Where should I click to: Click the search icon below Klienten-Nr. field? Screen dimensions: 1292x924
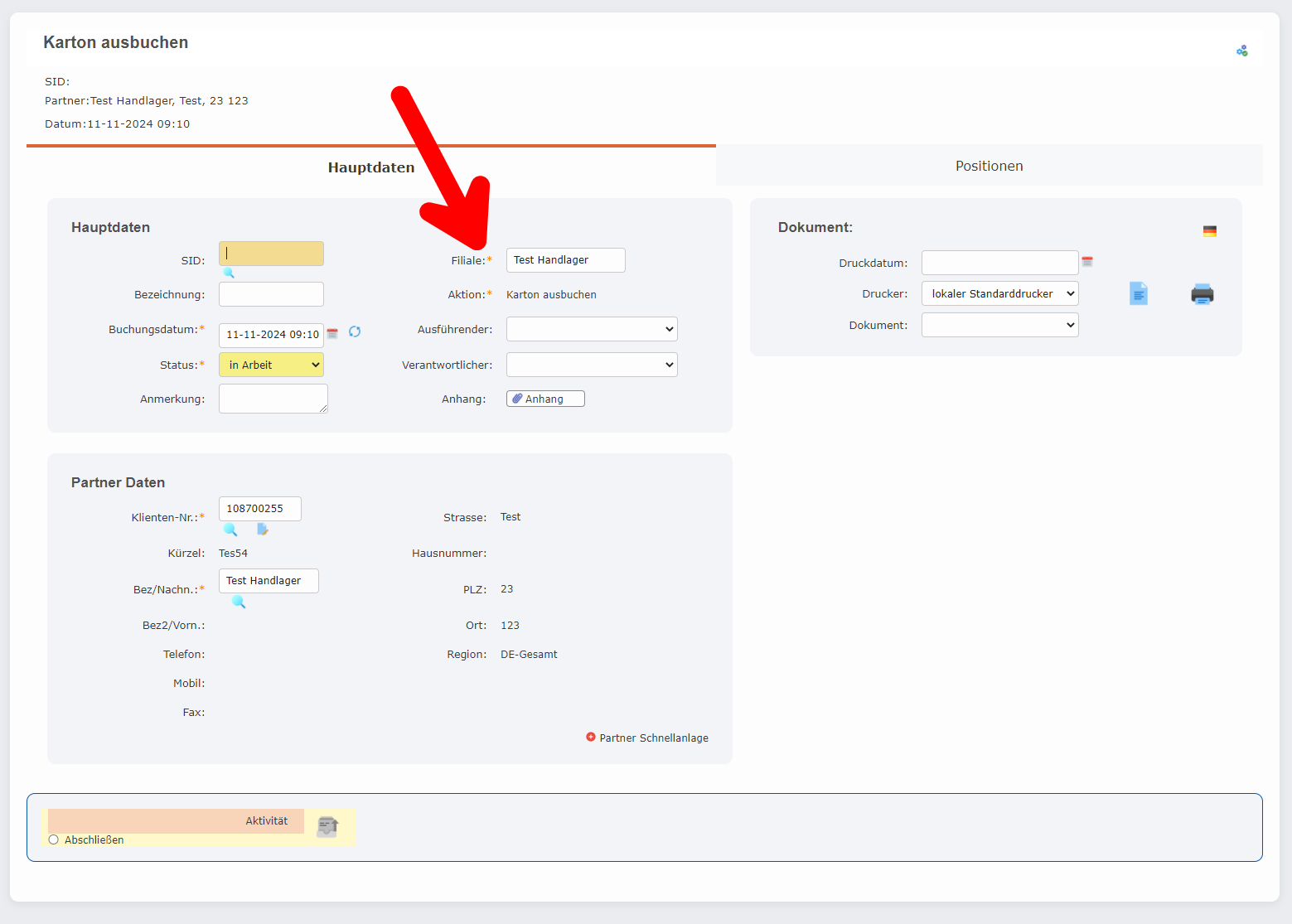tap(230, 530)
